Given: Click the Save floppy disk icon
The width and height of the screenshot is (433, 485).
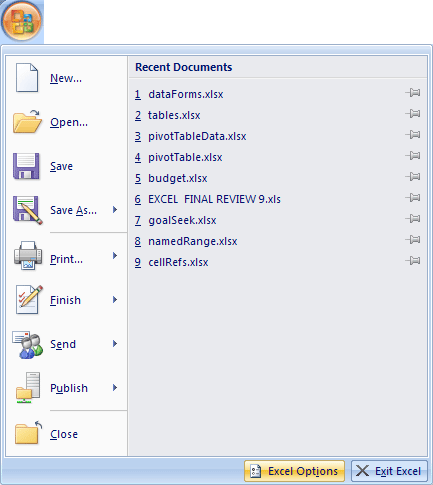Looking at the screenshot, I should pos(26,166).
